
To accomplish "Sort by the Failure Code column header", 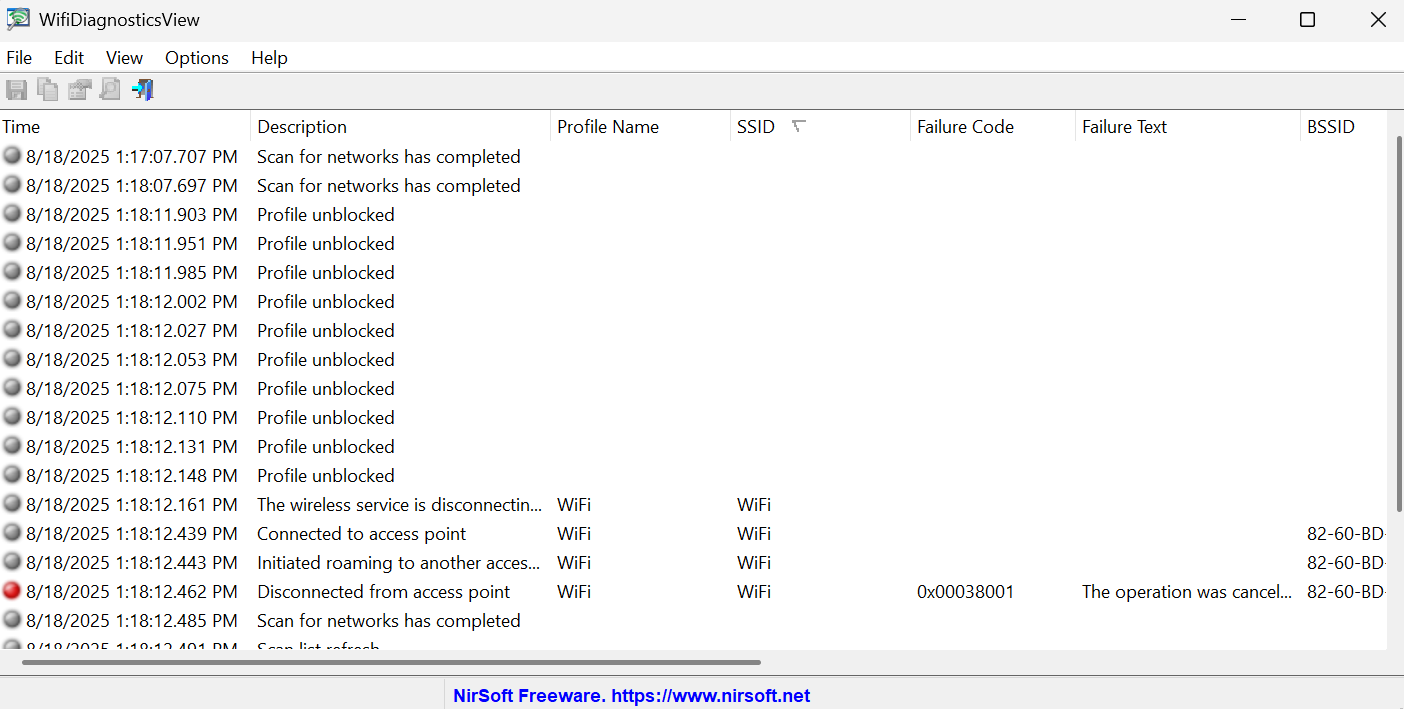I will pyautogui.click(x=965, y=127).
